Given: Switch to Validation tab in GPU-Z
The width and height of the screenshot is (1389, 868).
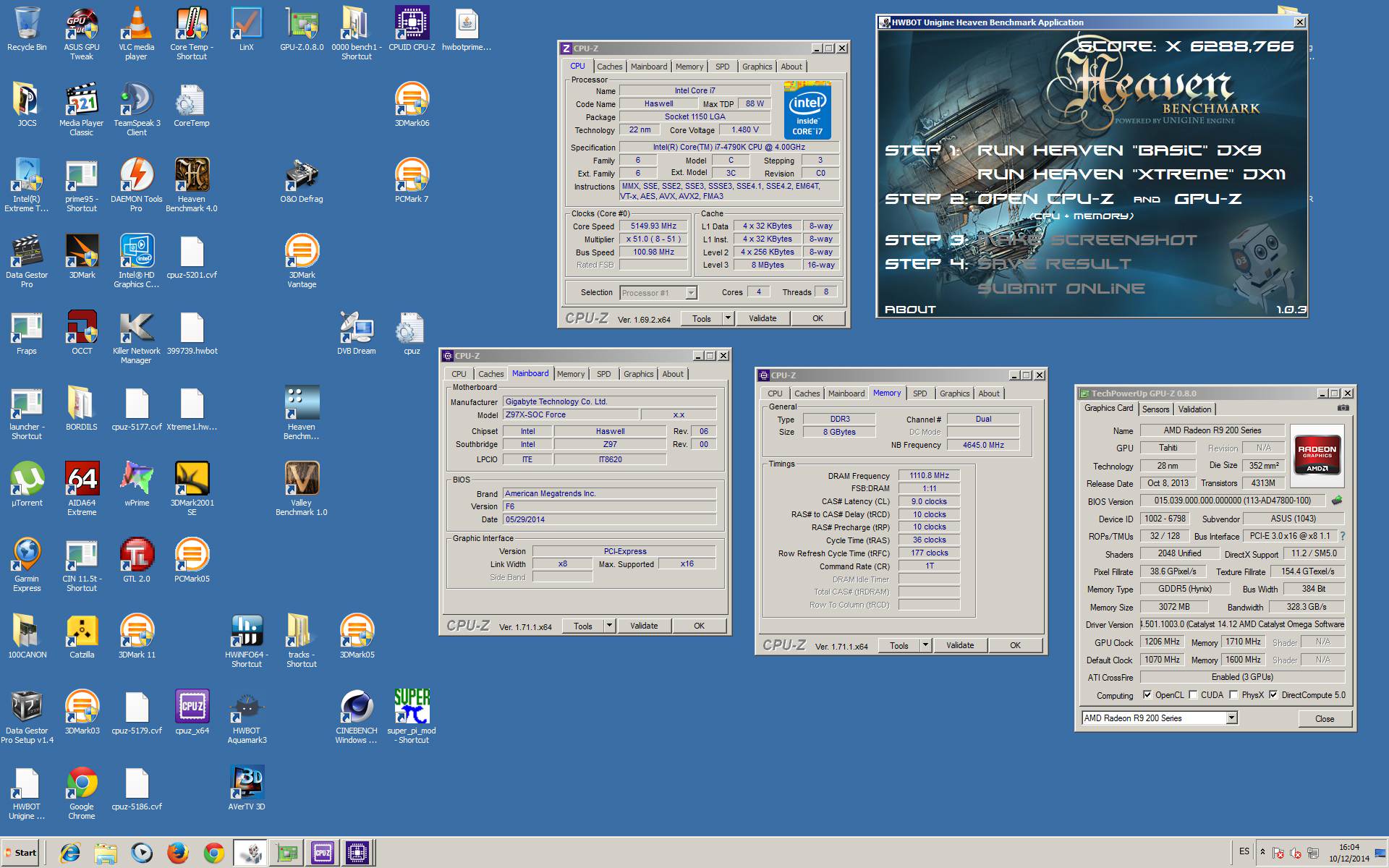Looking at the screenshot, I should click(x=1194, y=409).
